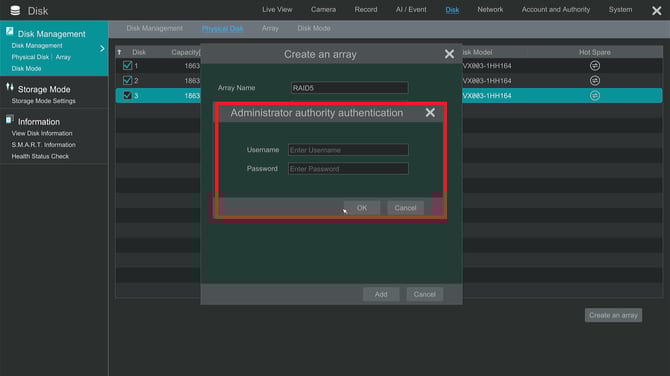Close the Disk settings window
This screenshot has height=376, width=670.
pyautogui.click(x=656, y=10)
